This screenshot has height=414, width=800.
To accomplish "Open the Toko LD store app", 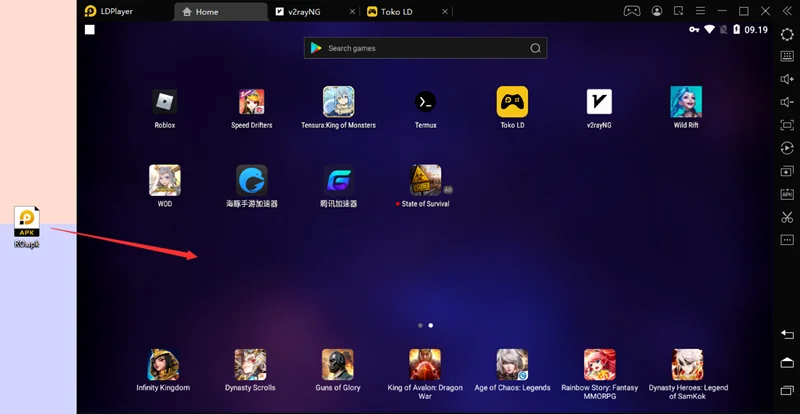I will [x=512, y=102].
